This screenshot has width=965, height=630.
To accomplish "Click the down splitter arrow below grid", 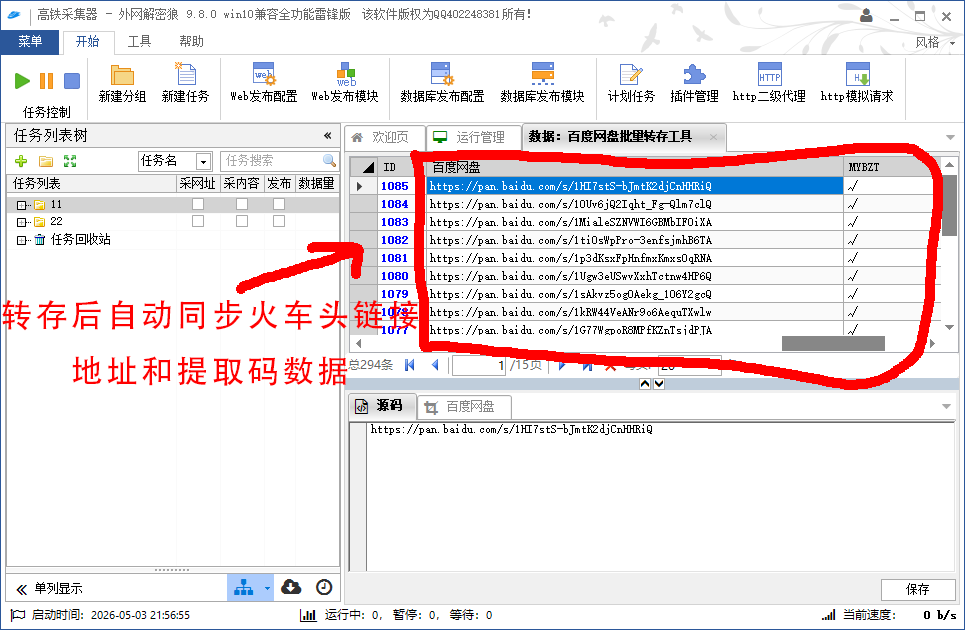I will (x=659, y=384).
